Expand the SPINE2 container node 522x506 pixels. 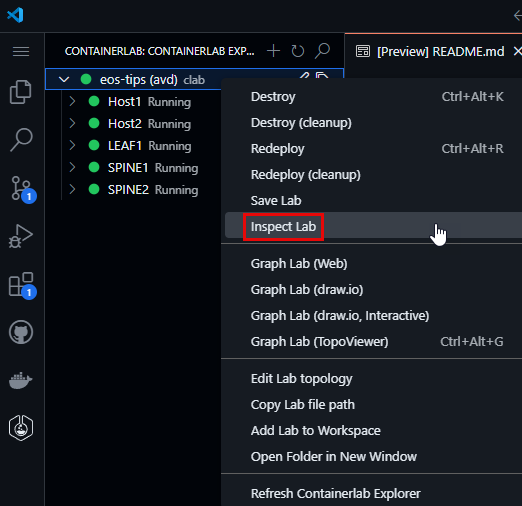pos(72,189)
